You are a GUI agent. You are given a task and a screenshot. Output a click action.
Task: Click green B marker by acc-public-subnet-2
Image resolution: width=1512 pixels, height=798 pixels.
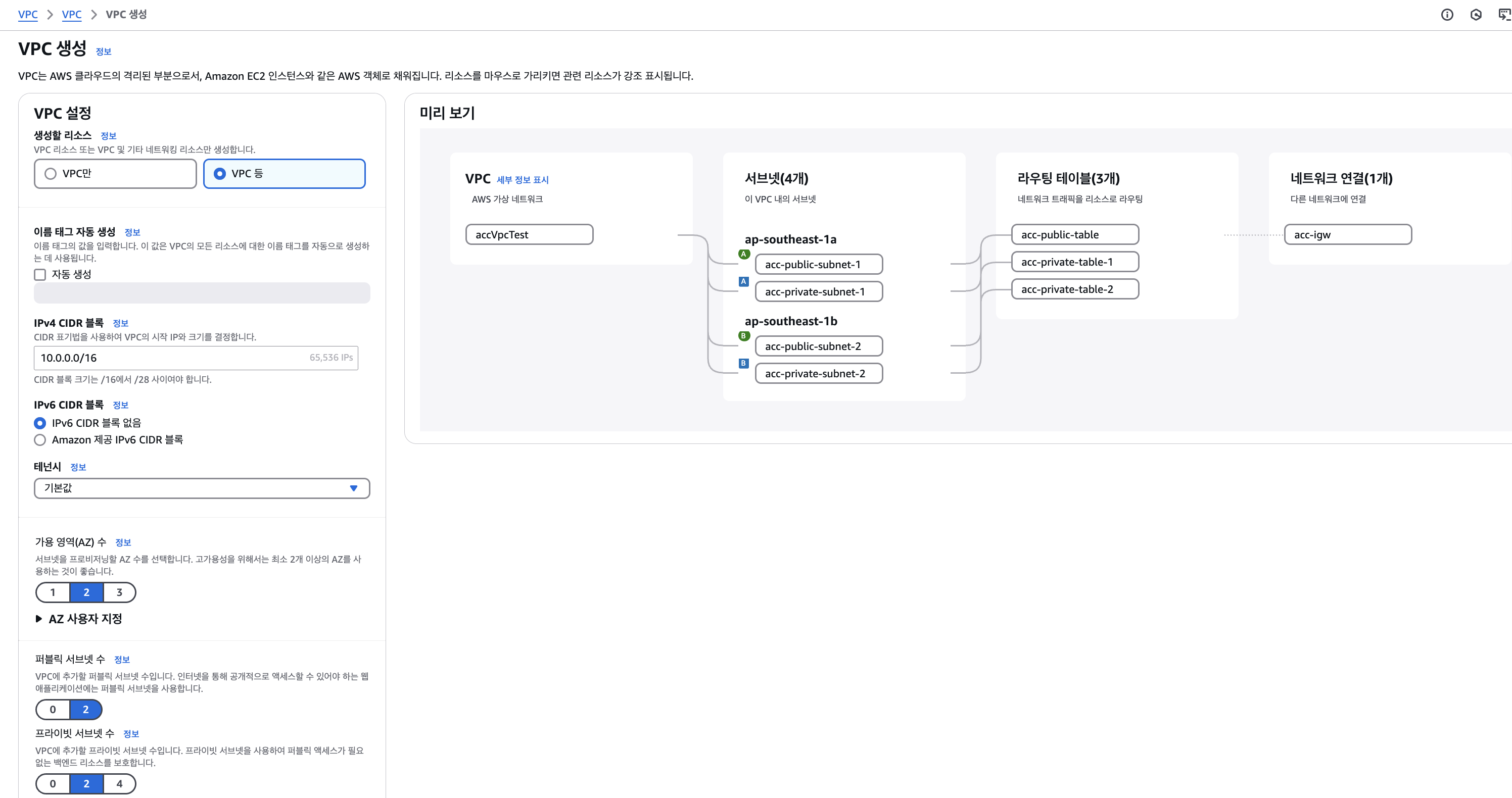[x=744, y=336]
